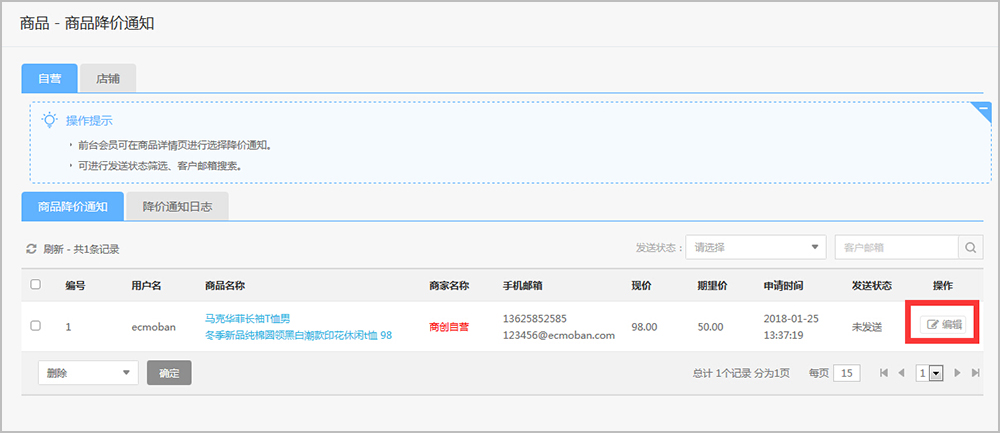Check the checkbox for record 1
The height and width of the screenshot is (433, 1000).
coord(36,325)
